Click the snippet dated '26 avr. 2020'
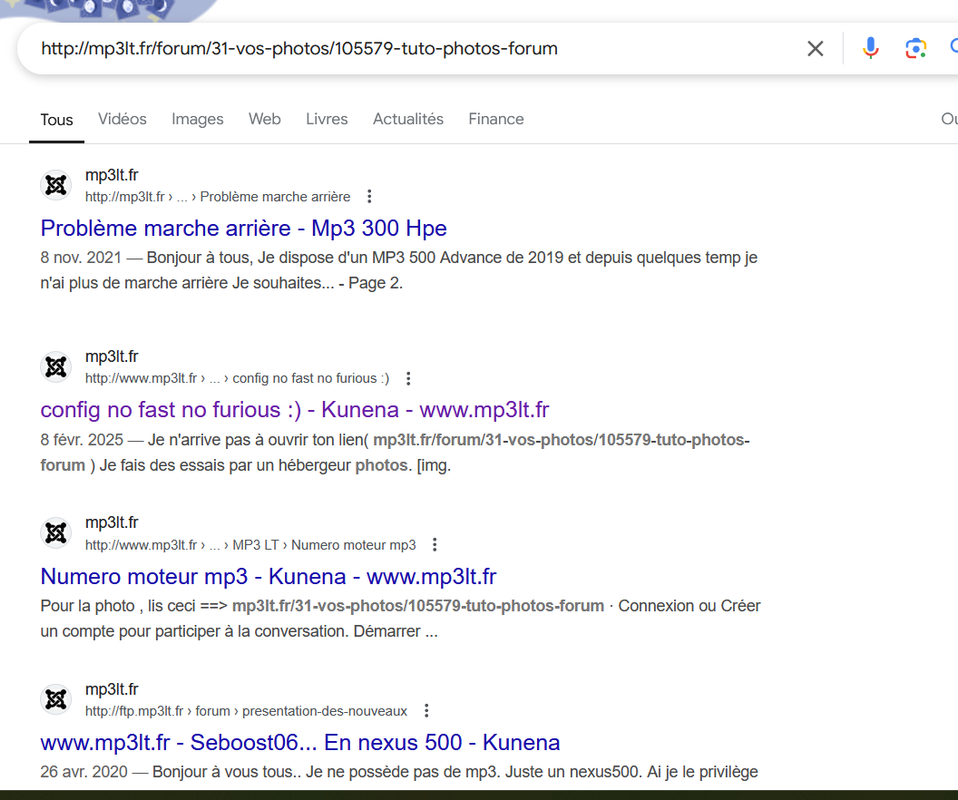This screenshot has height=800, width=958. [399, 772]
